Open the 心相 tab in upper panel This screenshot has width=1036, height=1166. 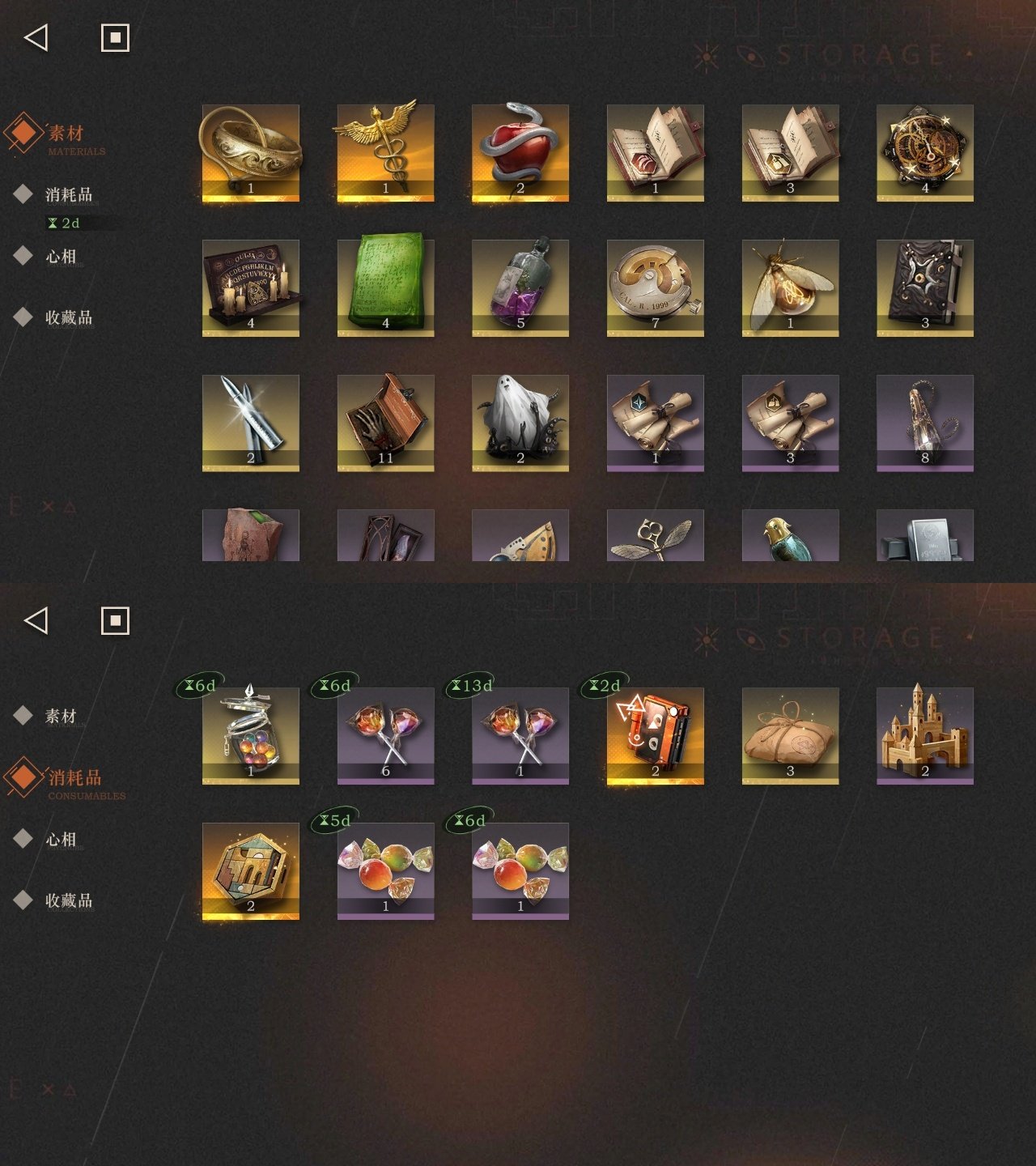point(61,256)
